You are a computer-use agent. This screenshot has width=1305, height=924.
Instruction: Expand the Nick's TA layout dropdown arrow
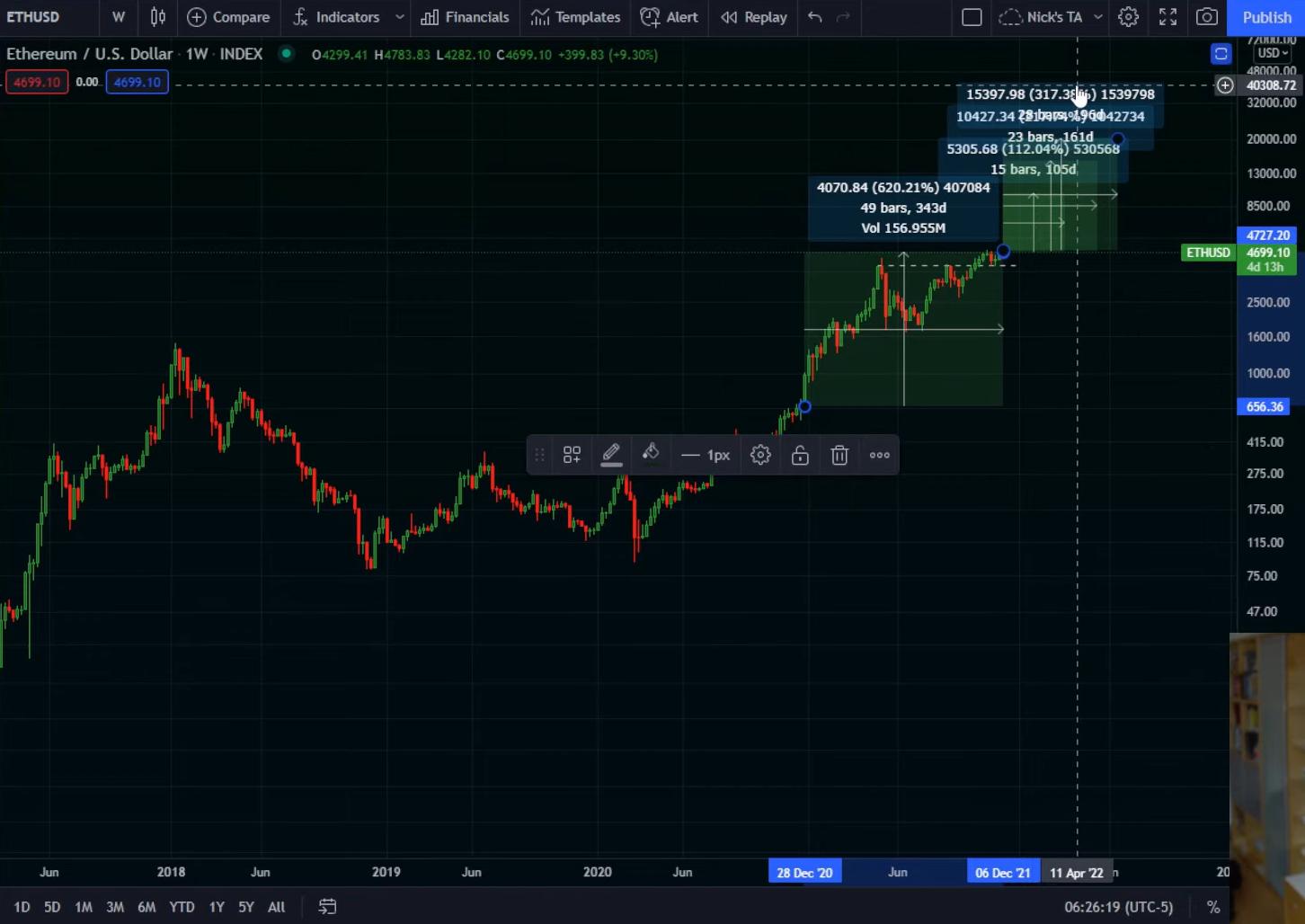1097,17
